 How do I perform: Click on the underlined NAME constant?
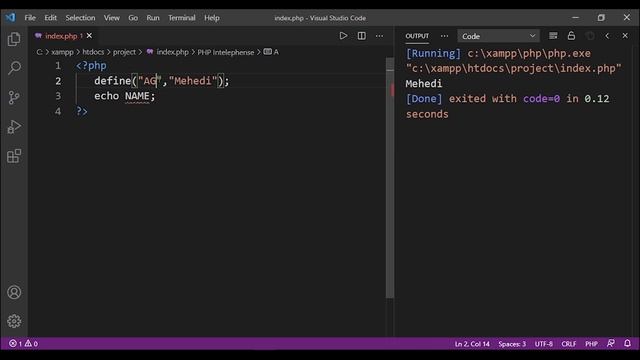(x=137, y=96)
